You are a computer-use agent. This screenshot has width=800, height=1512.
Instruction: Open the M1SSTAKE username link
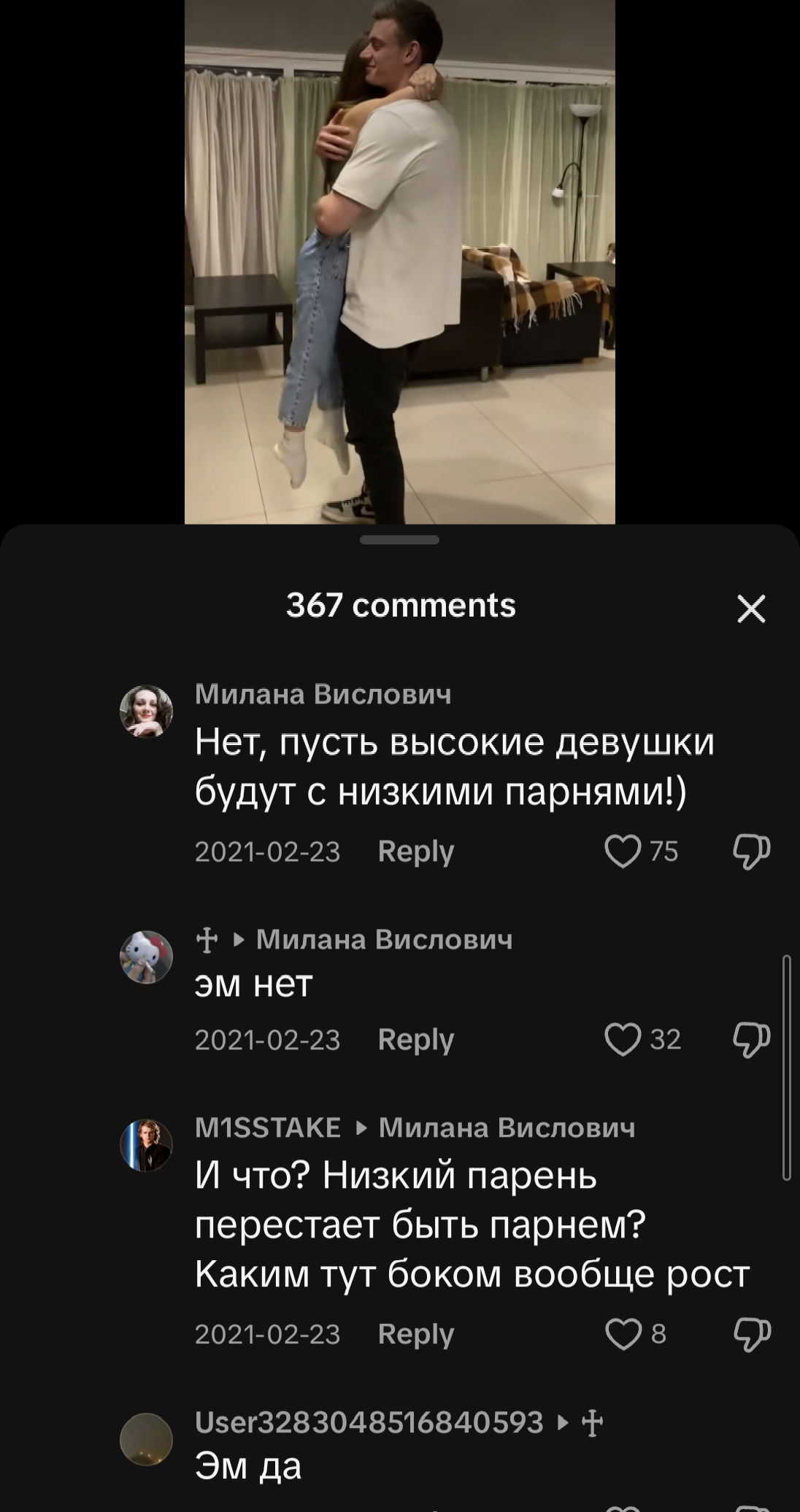[x=268, y=1127]
